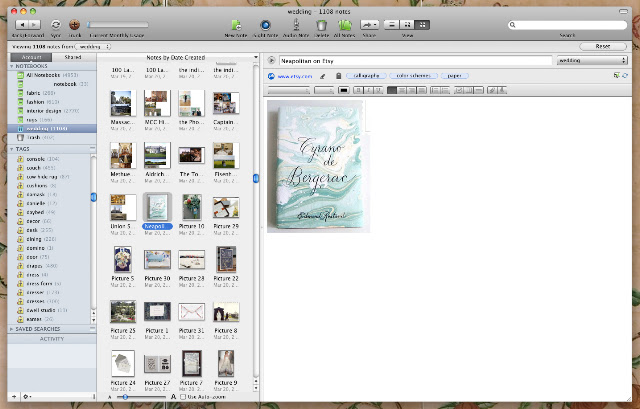Create a New Note

point(236,25)
